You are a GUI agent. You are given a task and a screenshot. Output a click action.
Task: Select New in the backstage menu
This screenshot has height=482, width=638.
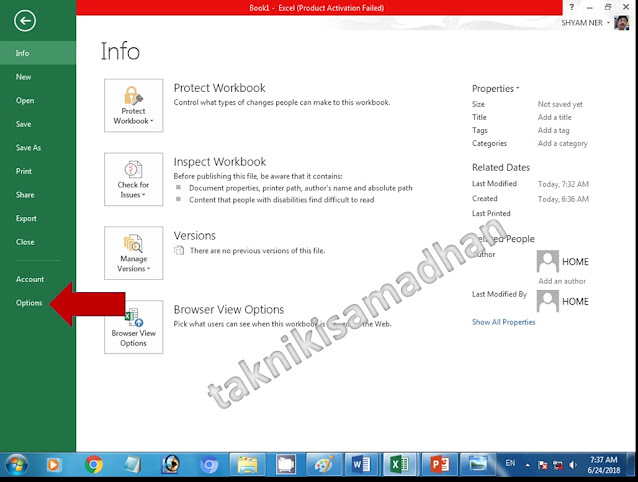pyautogui.click(x=38, y=76)
